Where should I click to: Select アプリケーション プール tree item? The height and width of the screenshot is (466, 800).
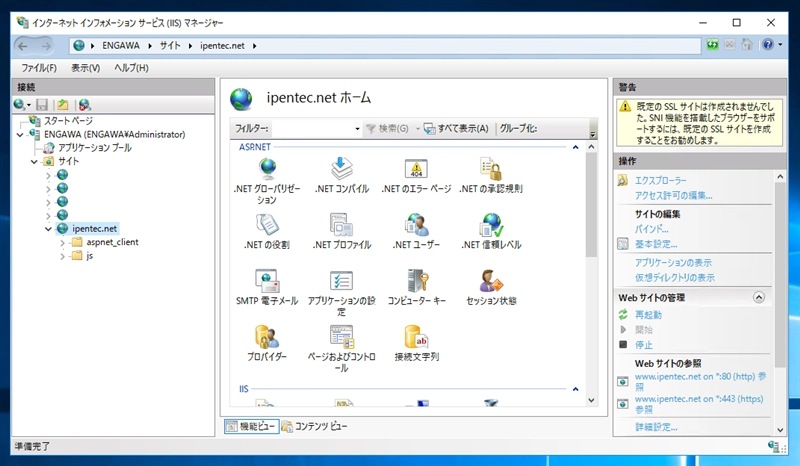(x=95, y=148)
